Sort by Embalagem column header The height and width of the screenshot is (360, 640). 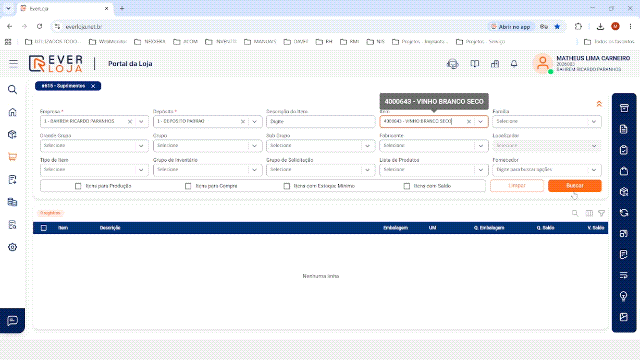pos(396,228)
